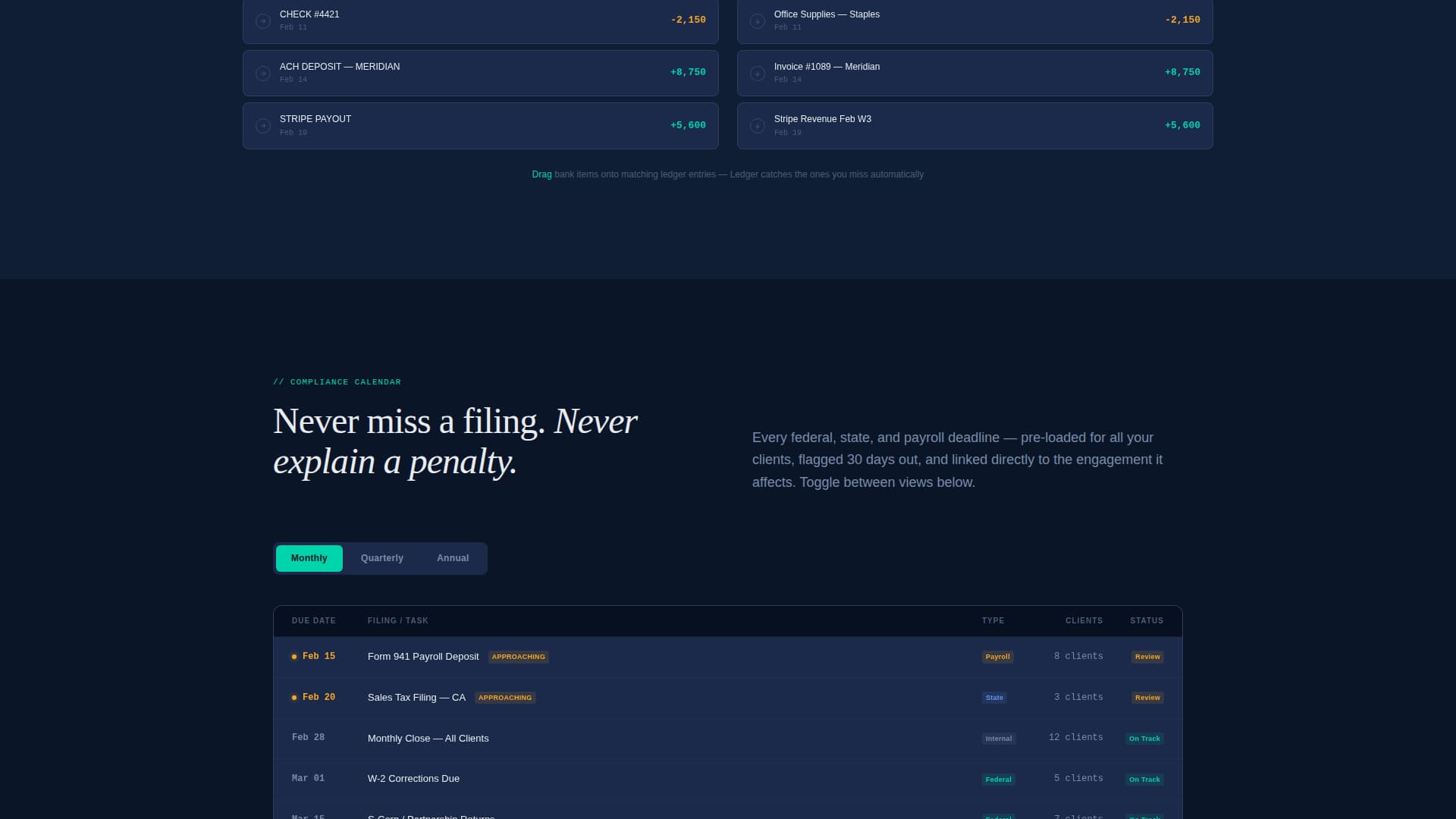1456x819 pixels.
Task: Click the orange dot next to Feb 15
Action: pos(294,657)
